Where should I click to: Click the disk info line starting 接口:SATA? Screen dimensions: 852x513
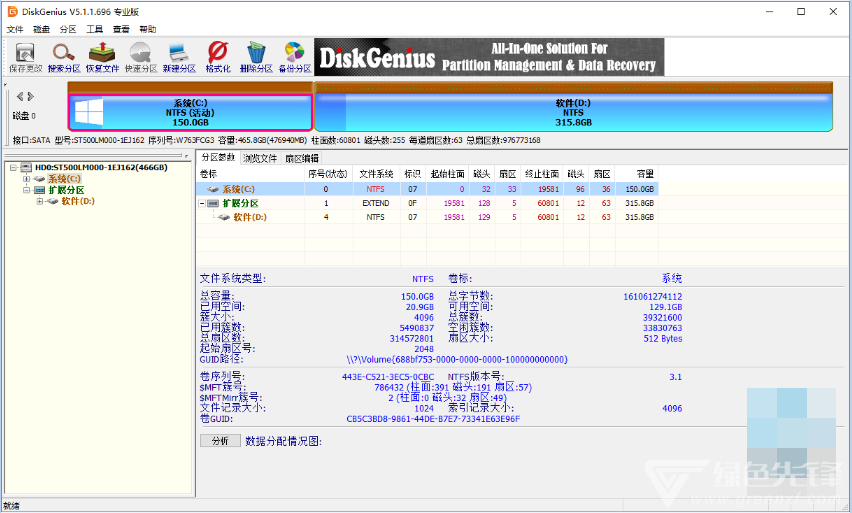(277, 140)
